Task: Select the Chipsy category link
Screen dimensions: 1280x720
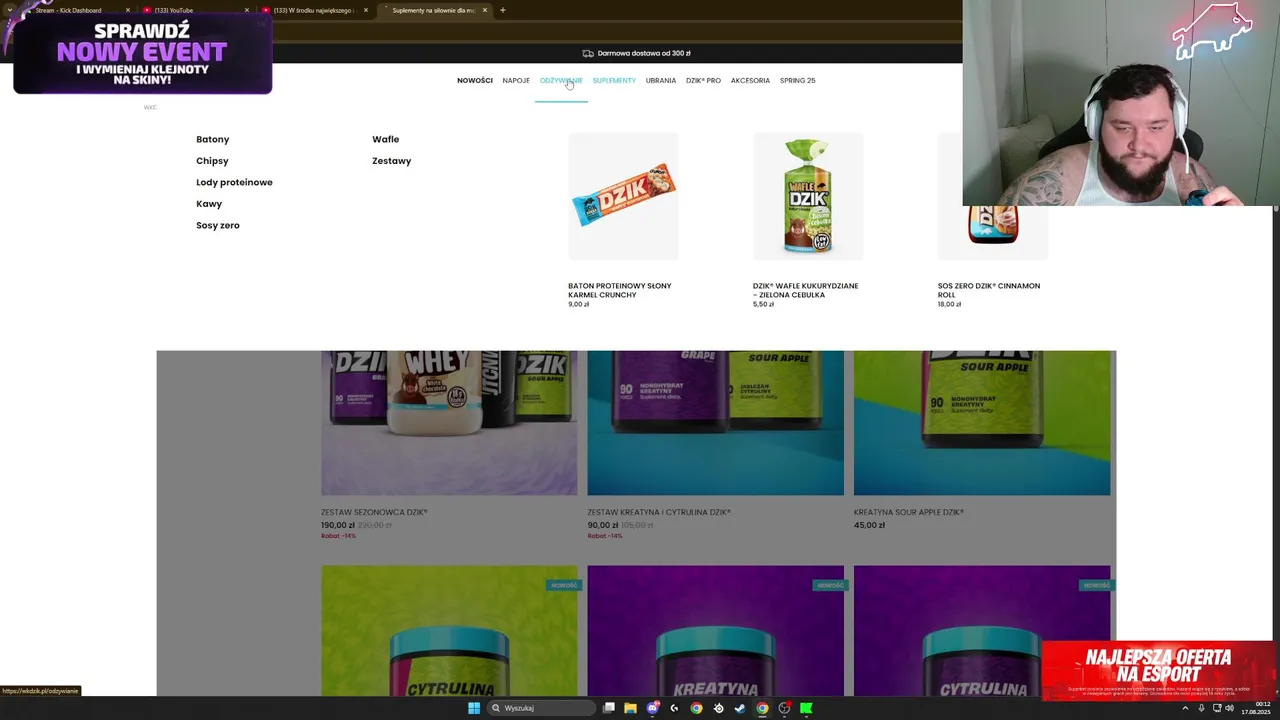Action: point(212,161)
